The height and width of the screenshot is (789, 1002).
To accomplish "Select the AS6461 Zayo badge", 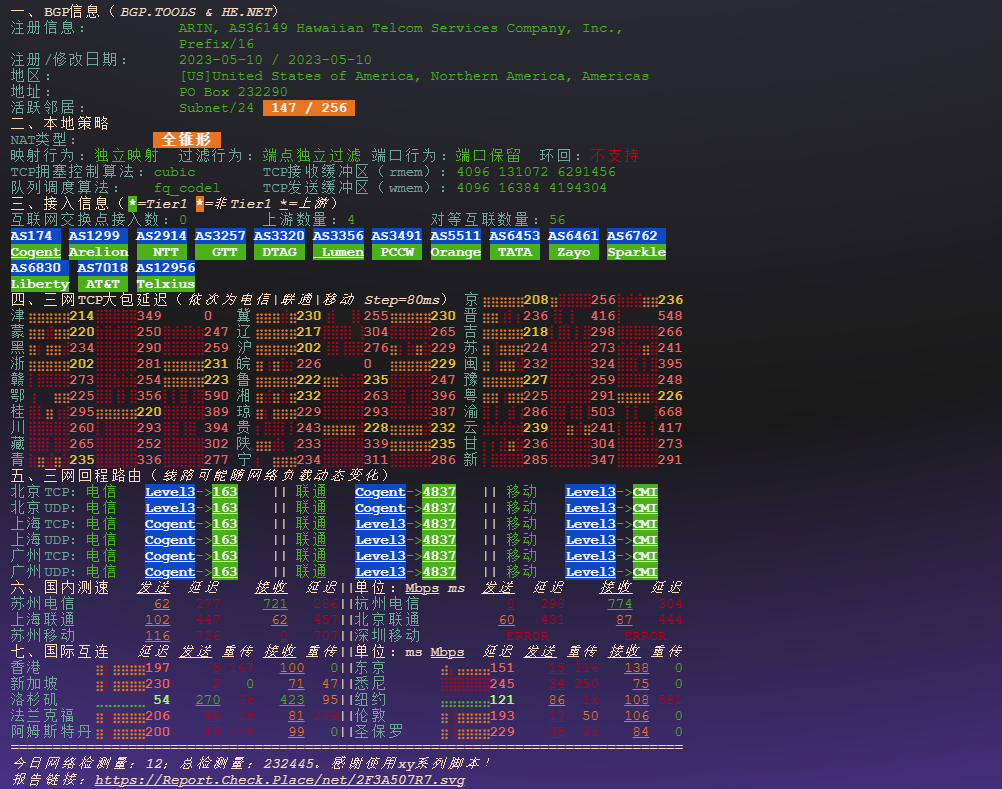I will click(573, 243).
